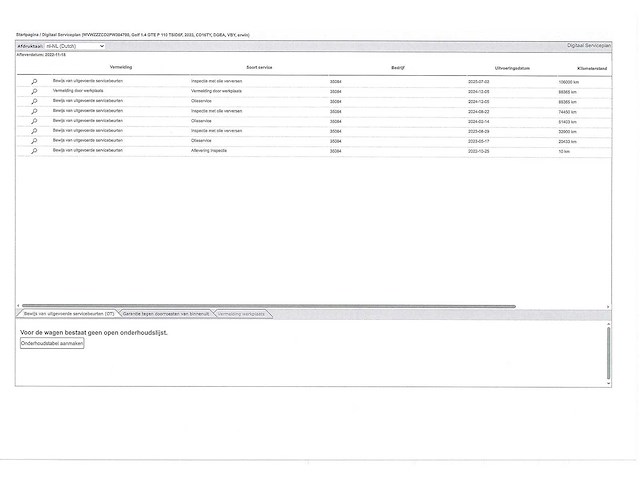
Task: Click the 'Bedrijf' column header
Action: pyautogui.click(x=397, y=67)
